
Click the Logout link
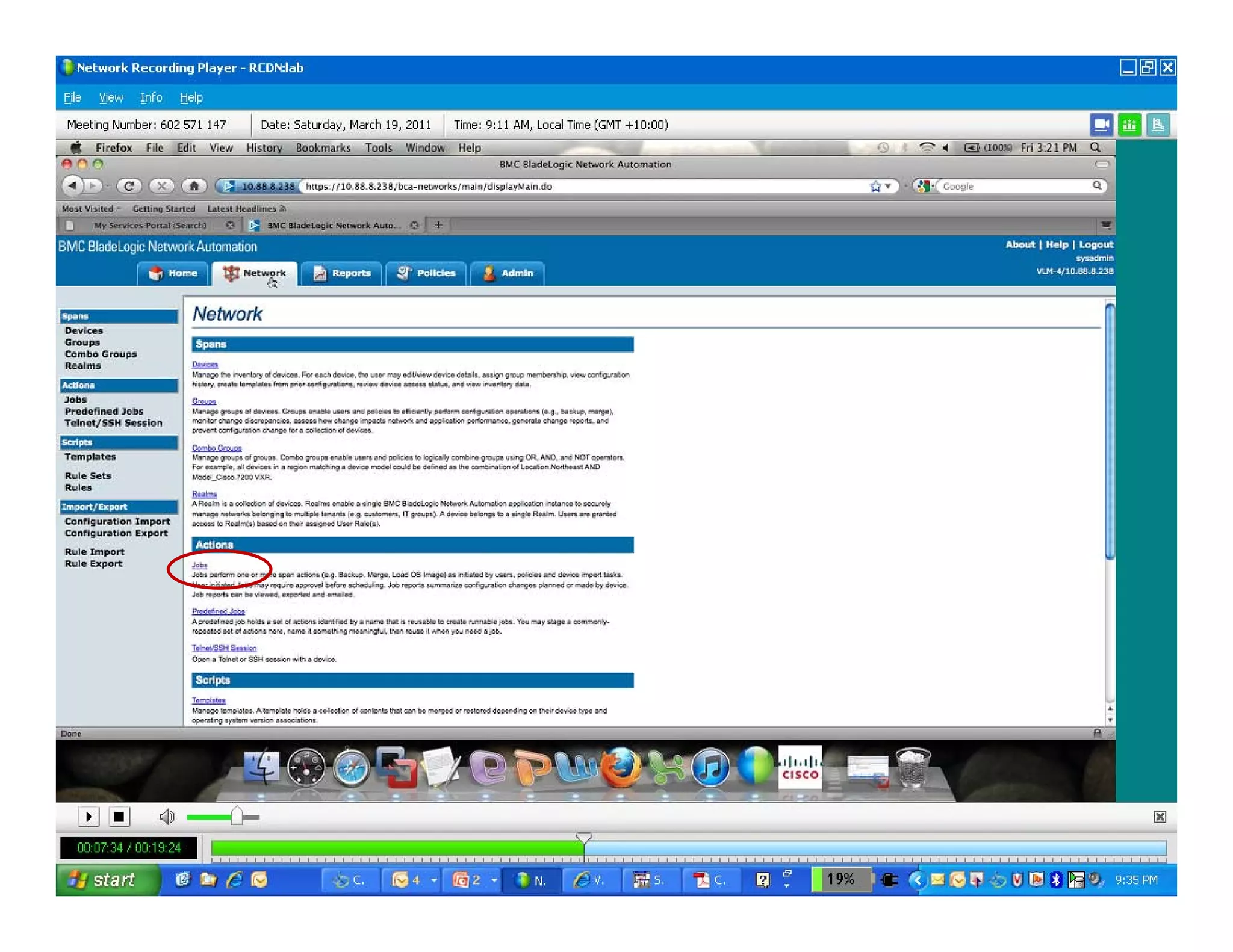point(1096,244)
